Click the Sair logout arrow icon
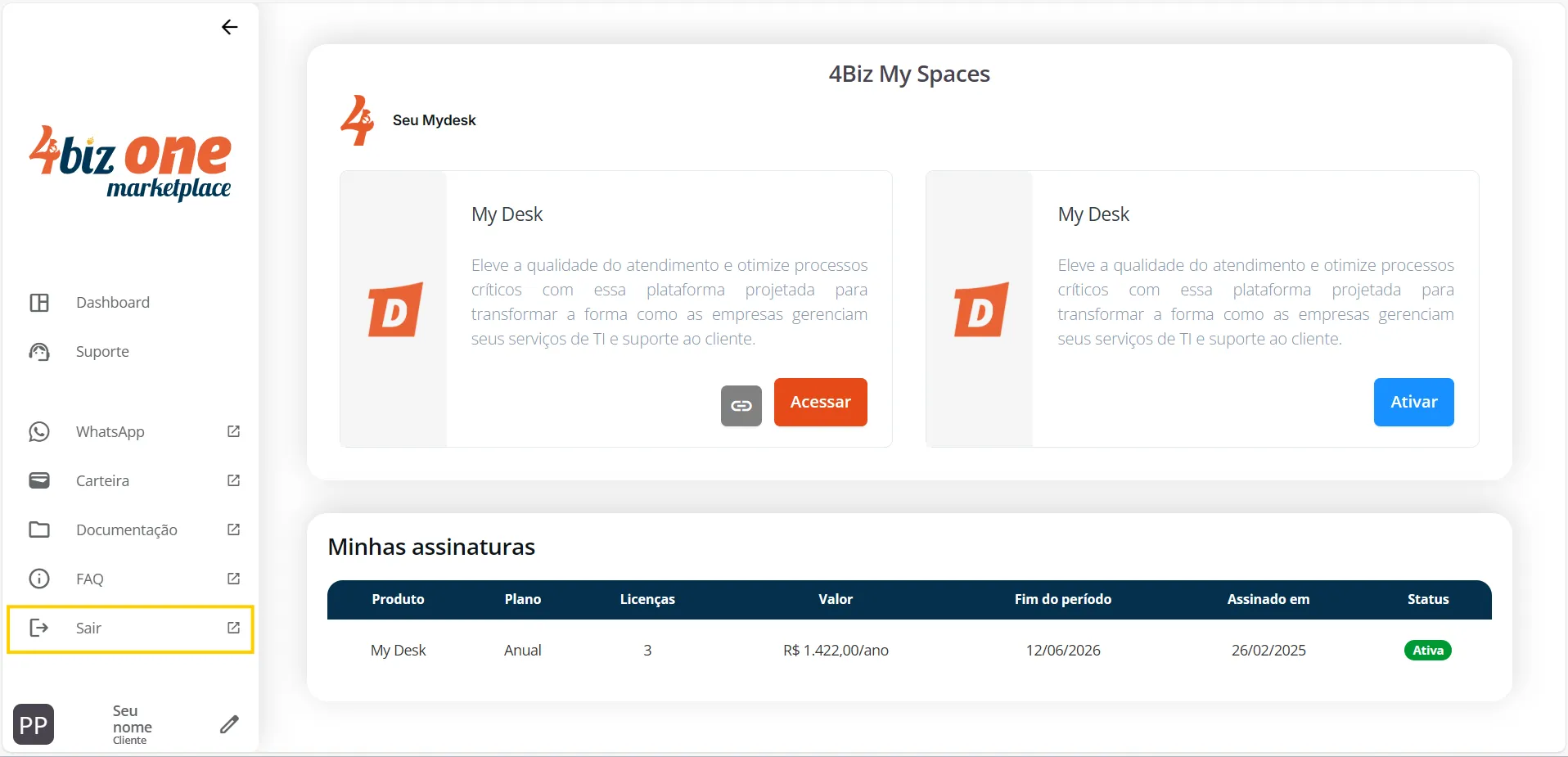The width and height of the screenshot is (1568, 757). 39,628
